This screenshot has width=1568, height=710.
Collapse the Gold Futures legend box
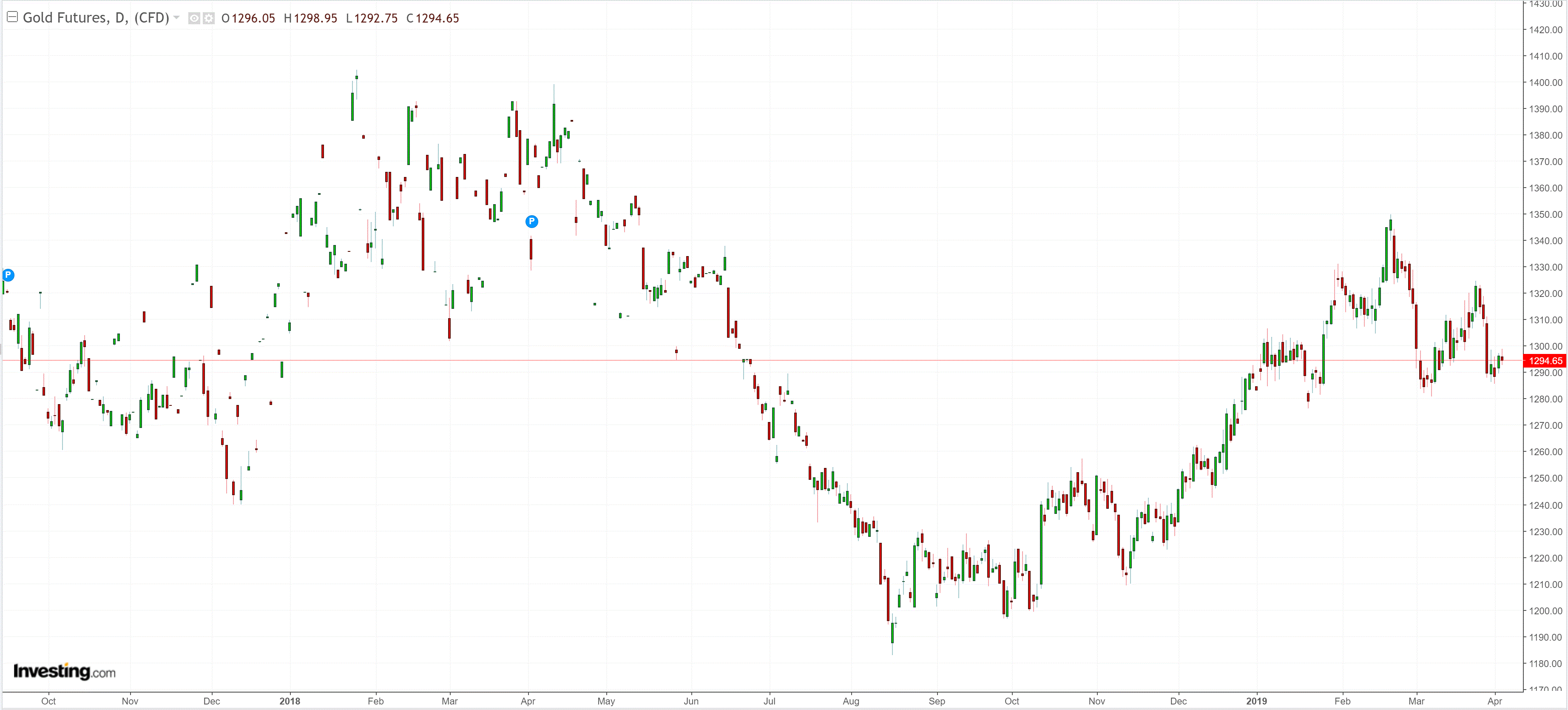11,17
